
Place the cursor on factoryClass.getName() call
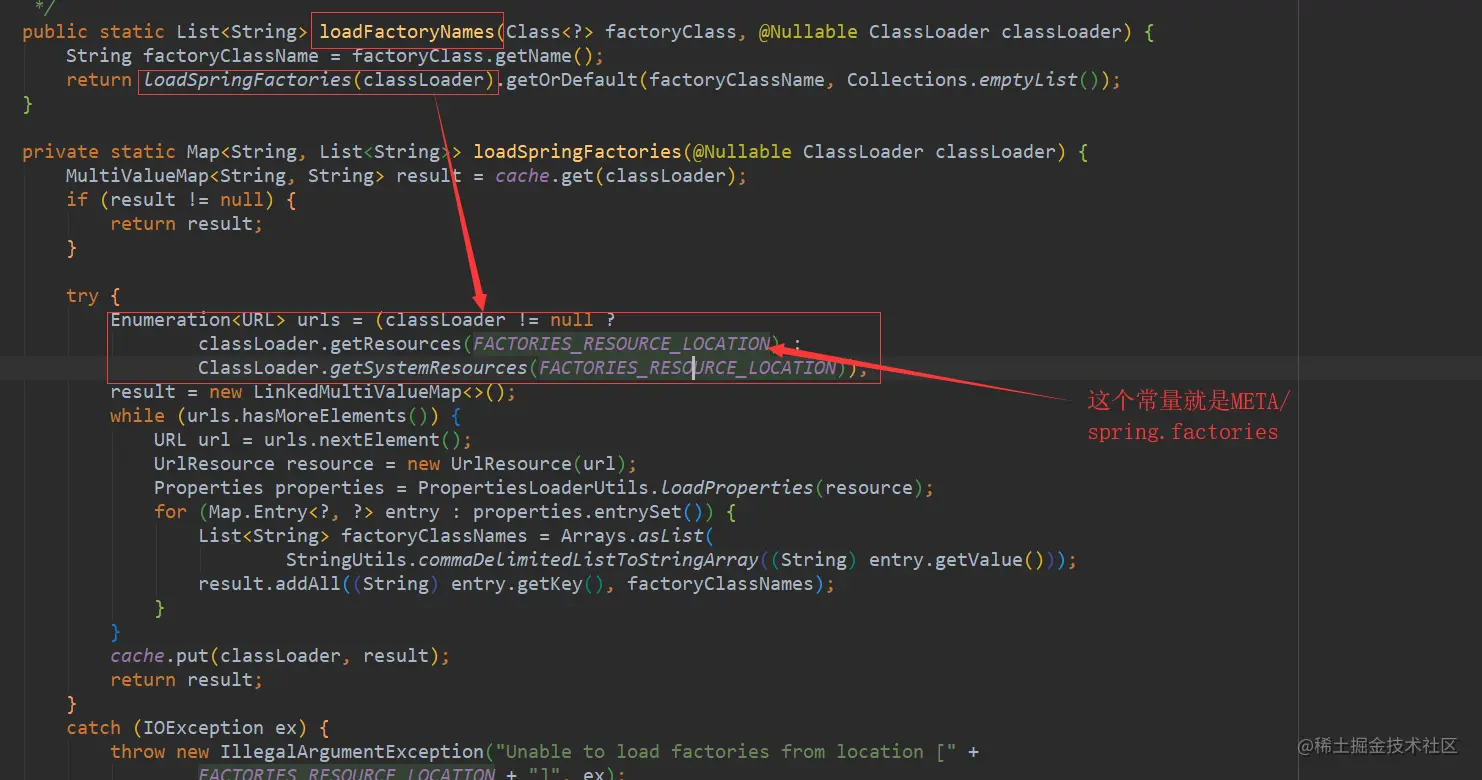[x=472, y=55]
